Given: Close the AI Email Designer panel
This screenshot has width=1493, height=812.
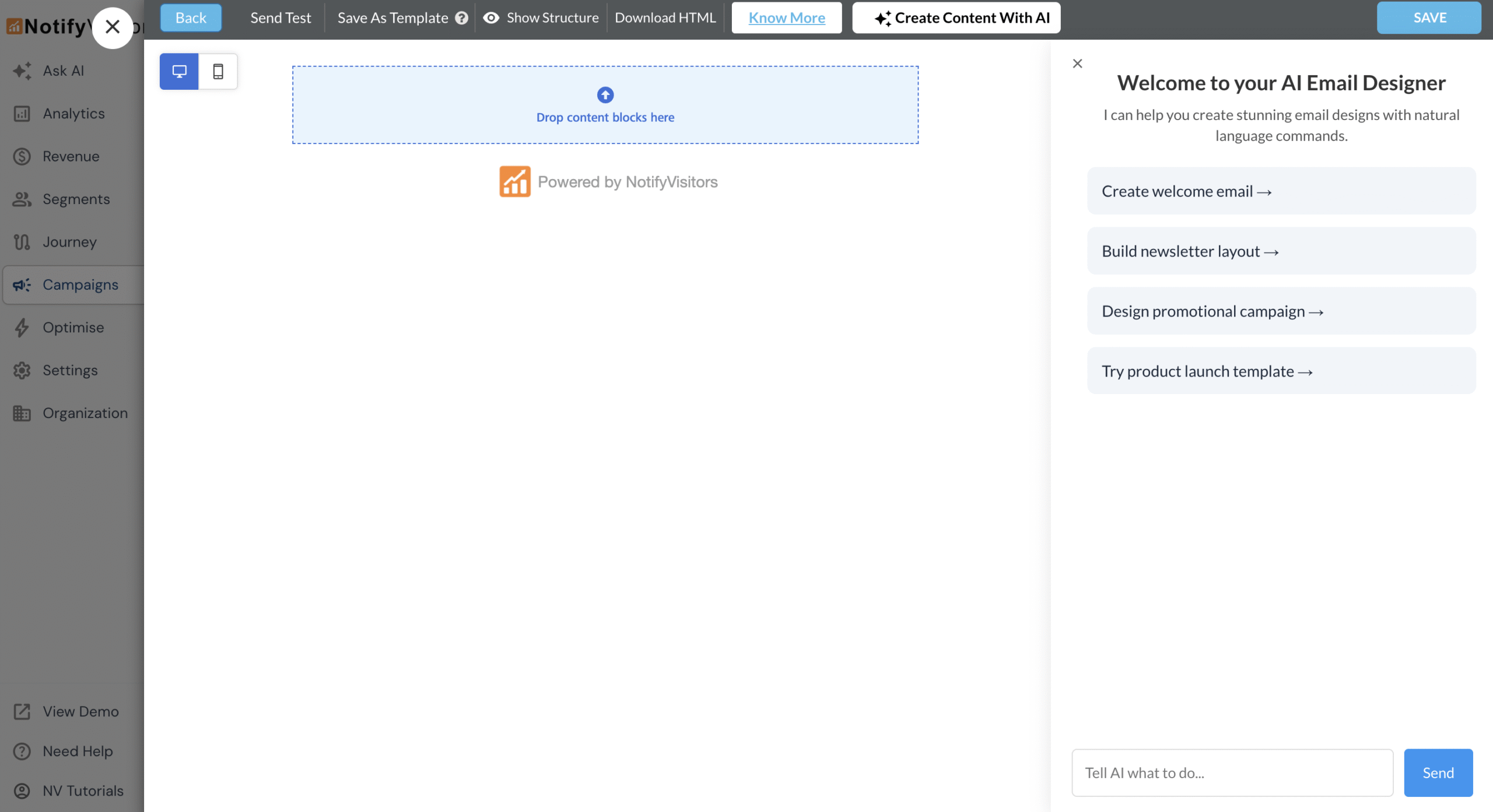Looking at the screenshot, I should click(x=1077, y=63).
